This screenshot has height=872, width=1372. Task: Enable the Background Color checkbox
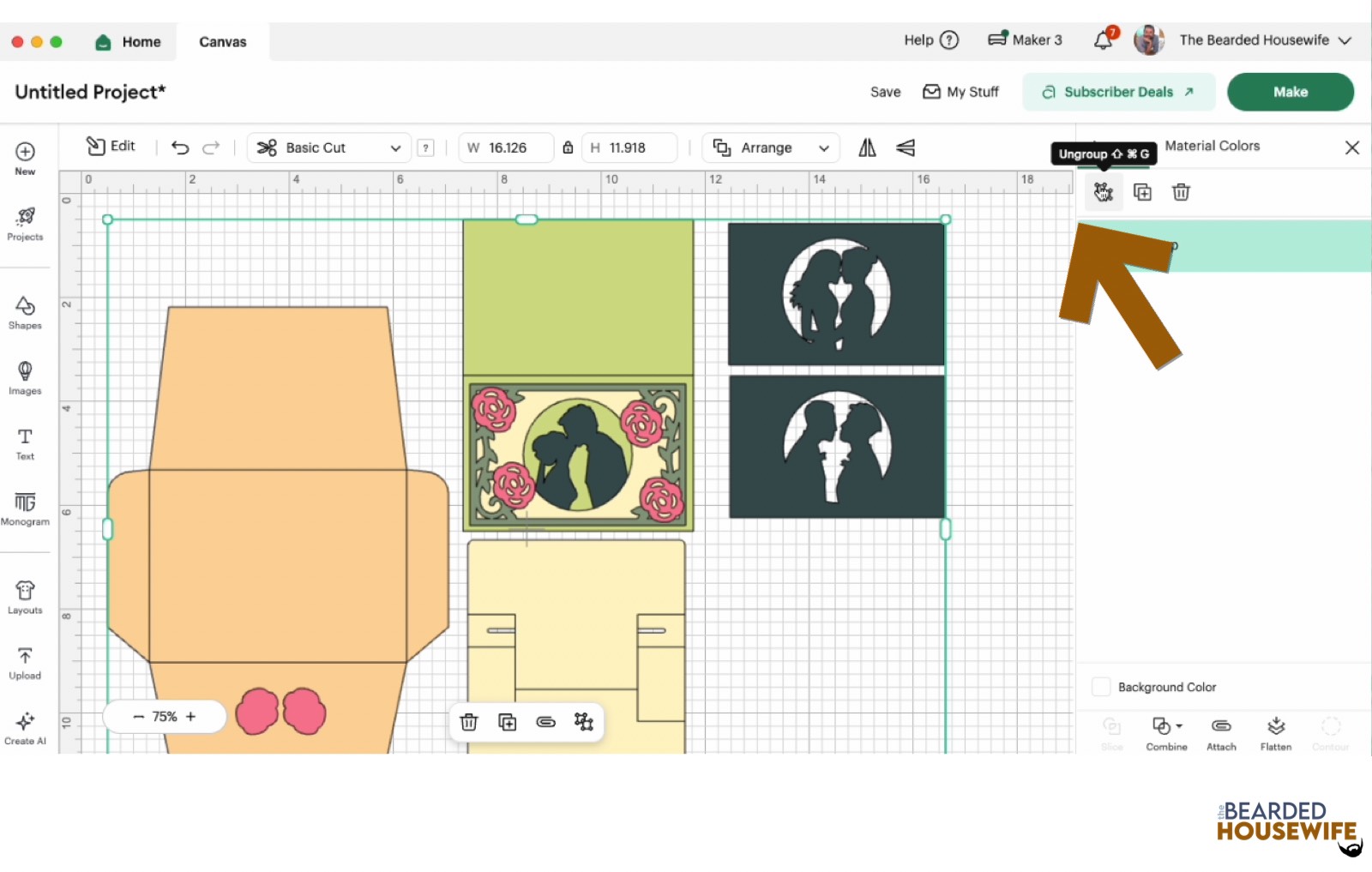(1101, 687)
